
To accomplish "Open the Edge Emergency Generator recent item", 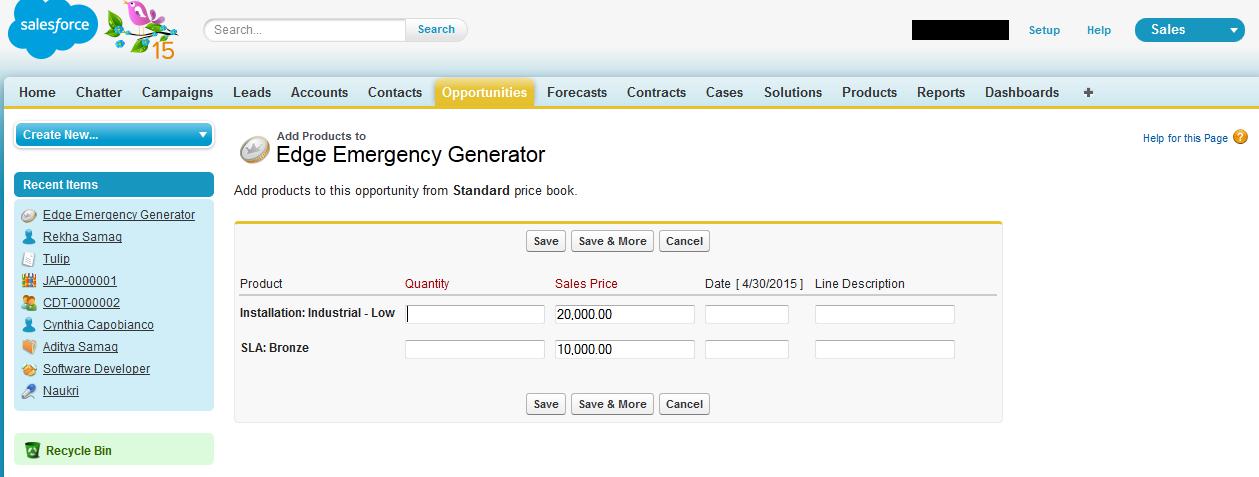I will pyautogui.click(x=119, y=215).
